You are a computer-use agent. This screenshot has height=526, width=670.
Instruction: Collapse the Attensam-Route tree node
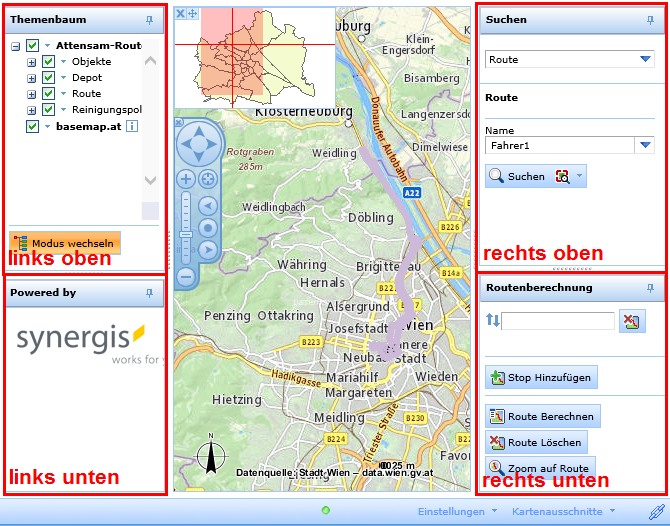16,46
